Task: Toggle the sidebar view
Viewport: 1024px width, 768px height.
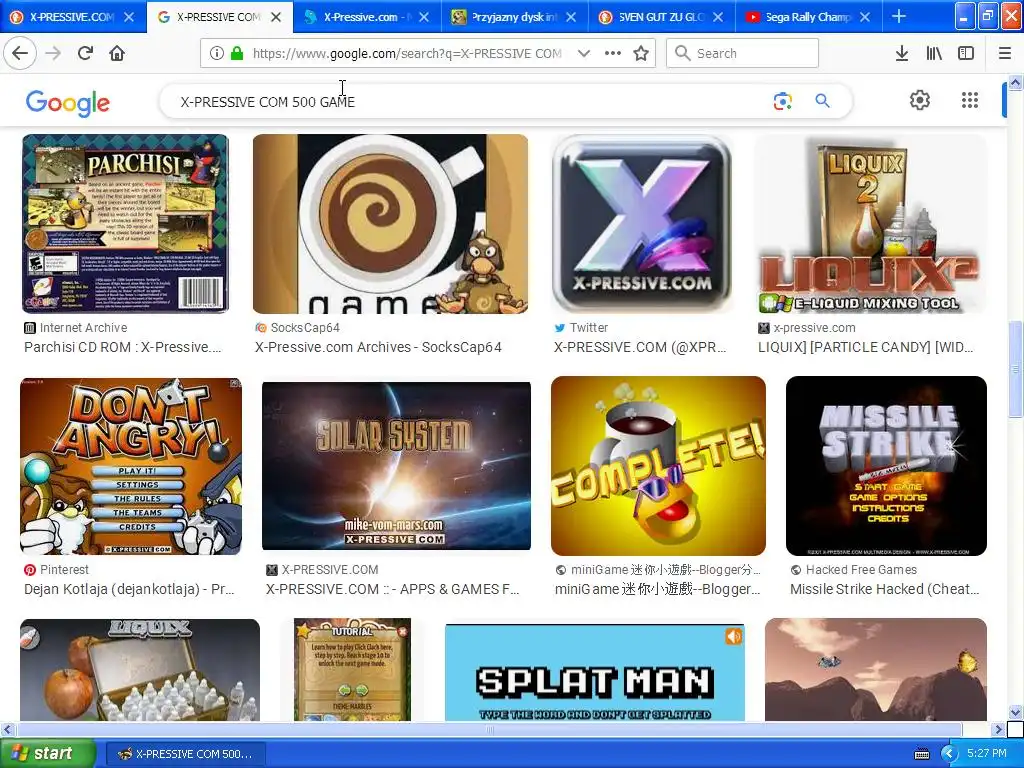Action: 966,54
